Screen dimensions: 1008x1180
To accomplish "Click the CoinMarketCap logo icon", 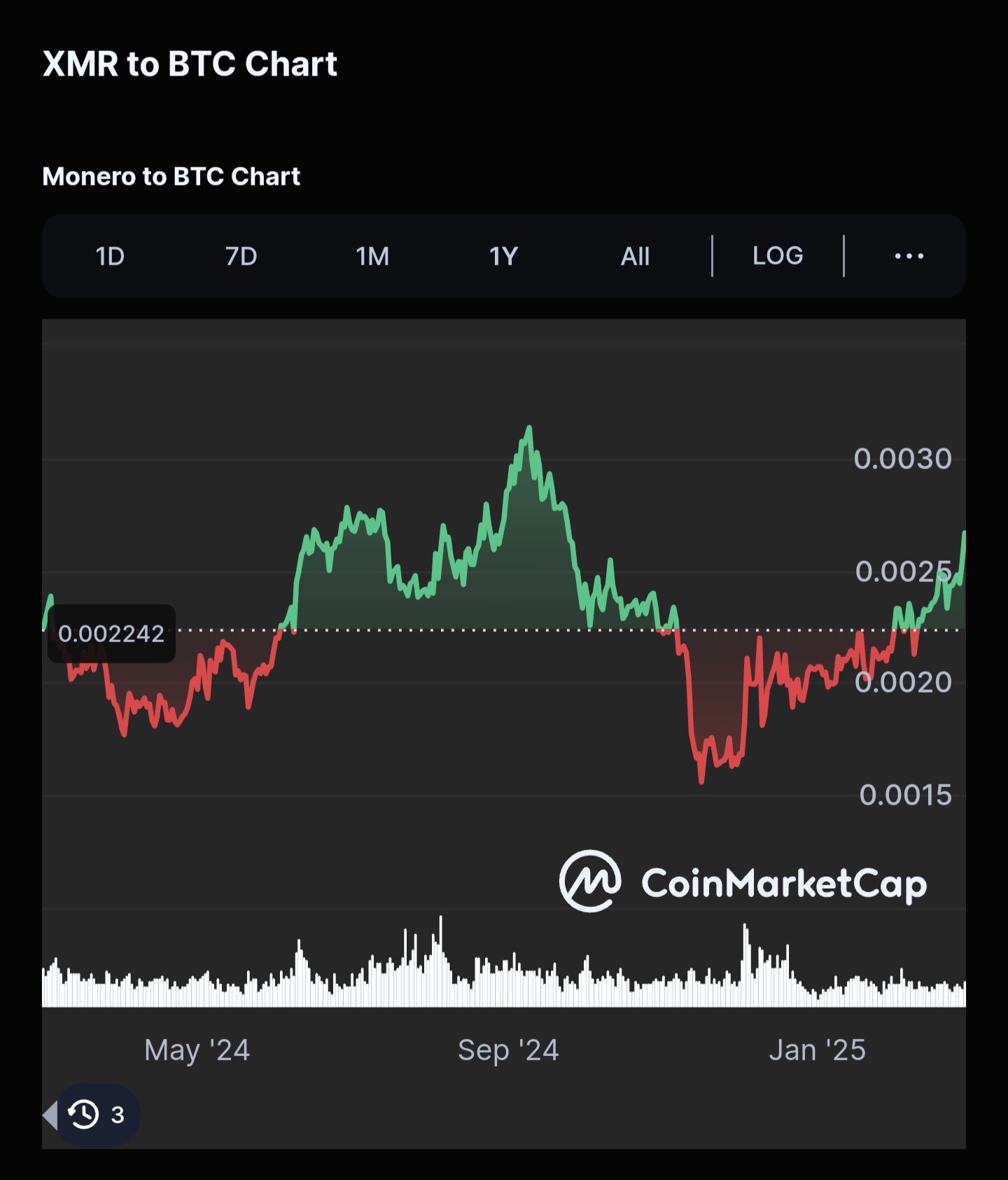I will tap(590, 881).
